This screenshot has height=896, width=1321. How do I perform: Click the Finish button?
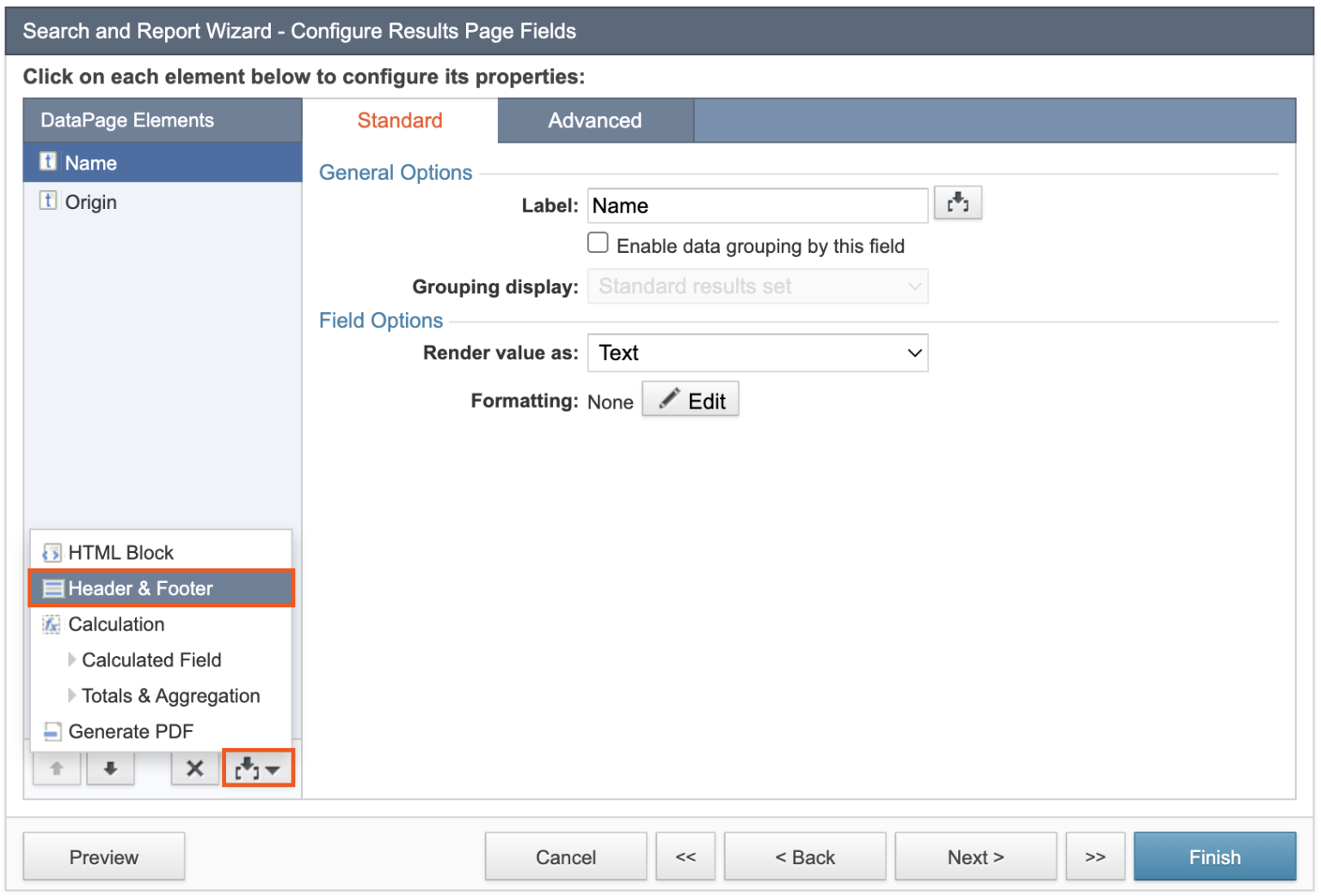tap(1214, 856)
